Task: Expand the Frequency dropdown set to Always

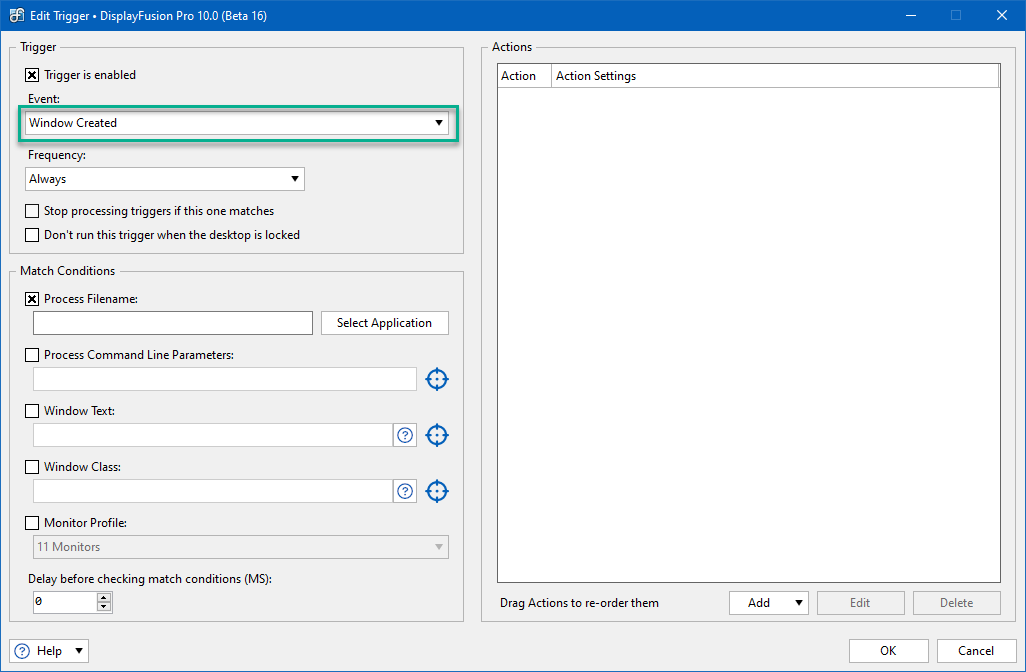Action: [165, 179]
